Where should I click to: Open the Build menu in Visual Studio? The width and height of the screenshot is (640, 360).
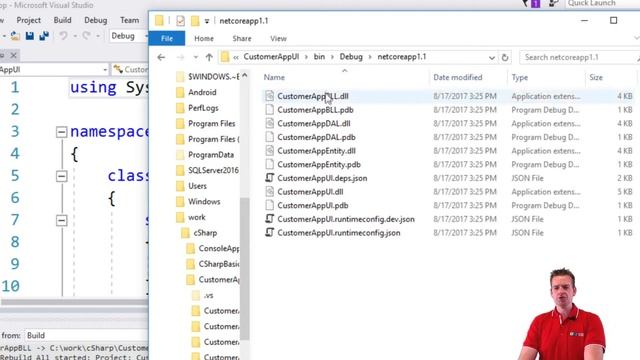62,20
